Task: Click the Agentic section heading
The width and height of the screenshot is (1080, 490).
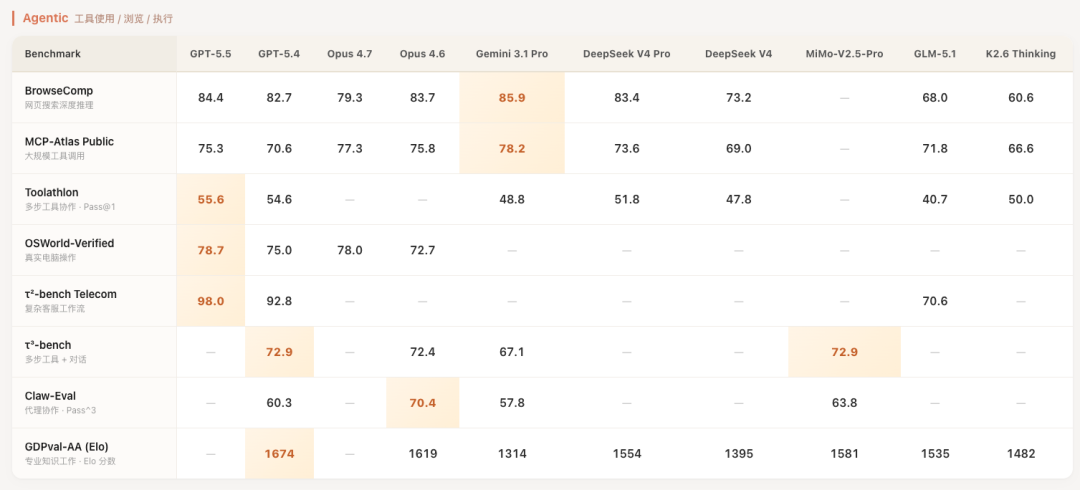Action: click(45, 18)
